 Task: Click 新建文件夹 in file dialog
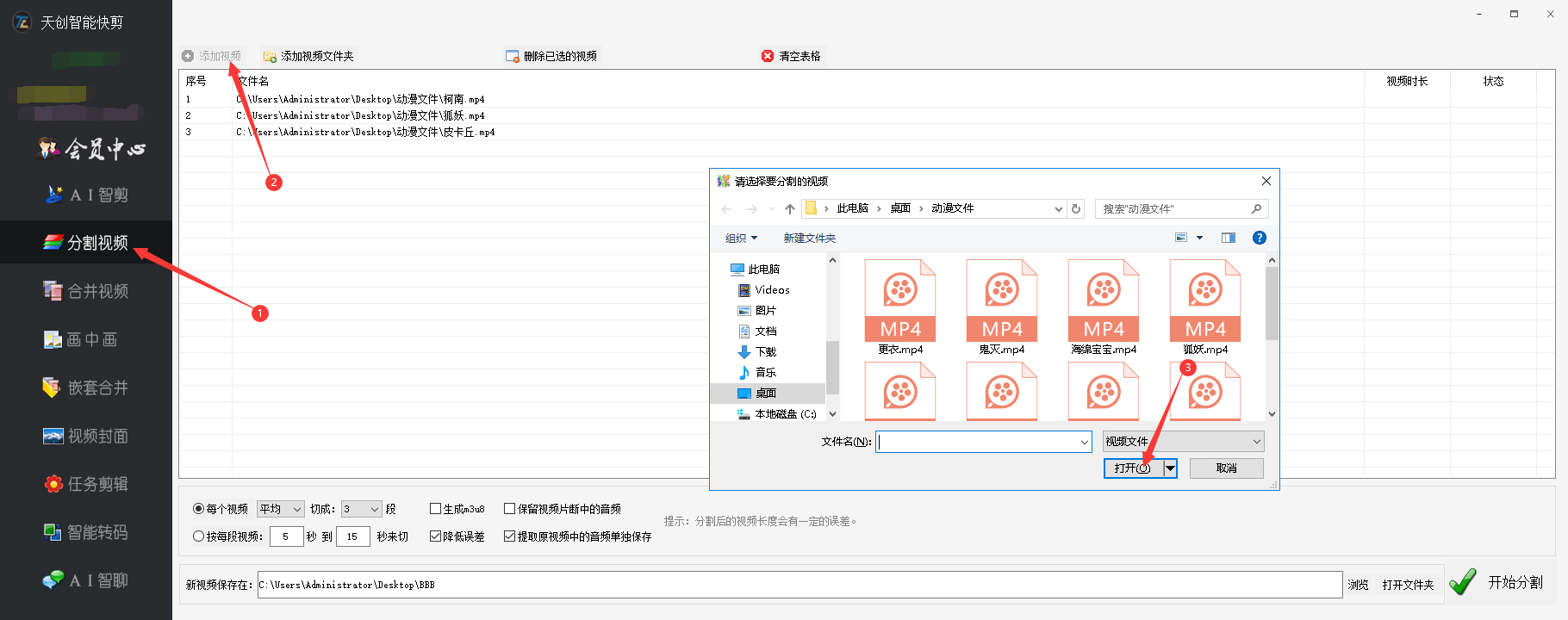click(809, 238)
